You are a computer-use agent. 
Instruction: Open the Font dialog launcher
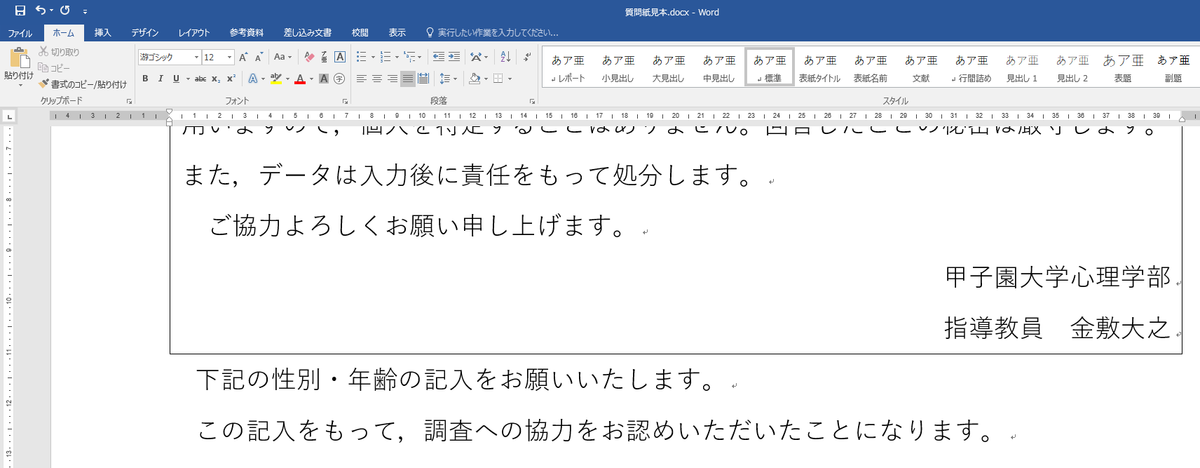click(344, 101)
